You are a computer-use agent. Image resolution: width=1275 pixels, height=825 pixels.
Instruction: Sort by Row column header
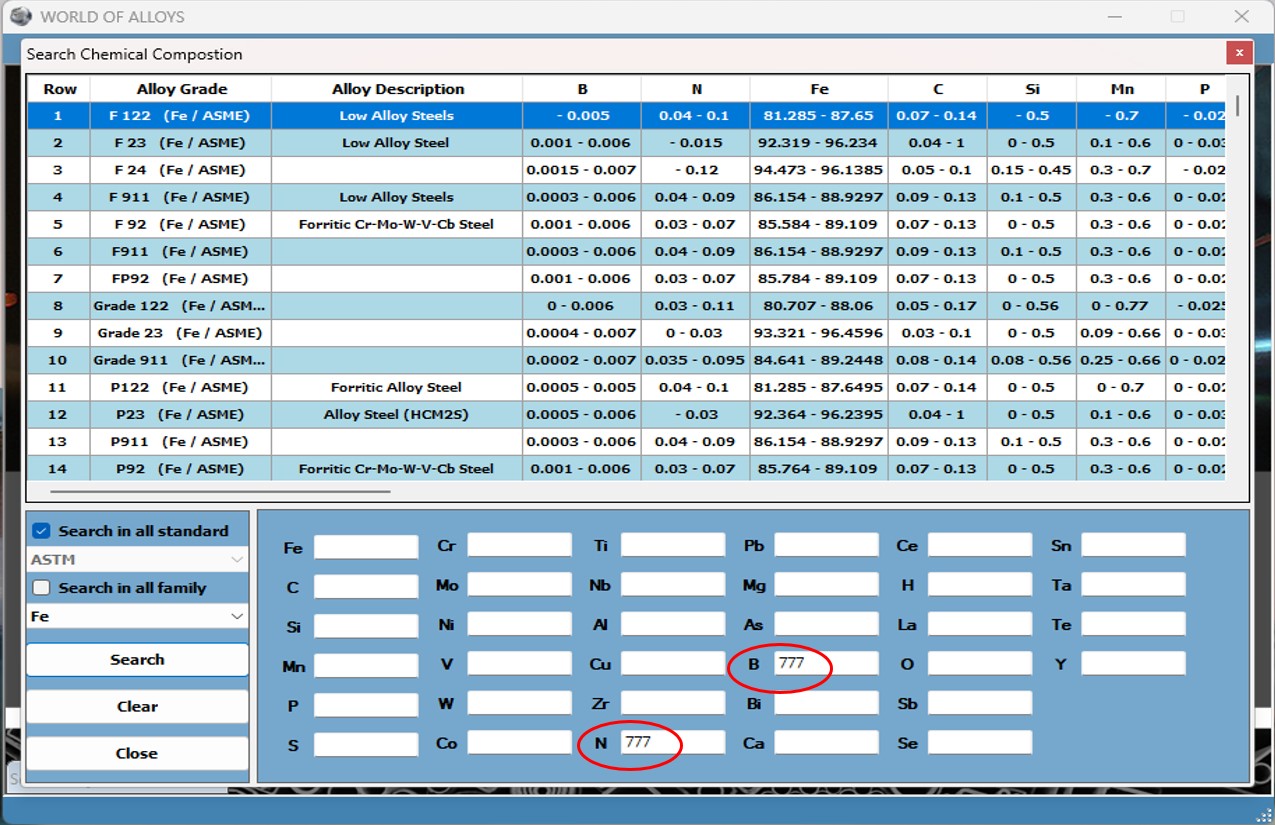click(x=60, y=89)
